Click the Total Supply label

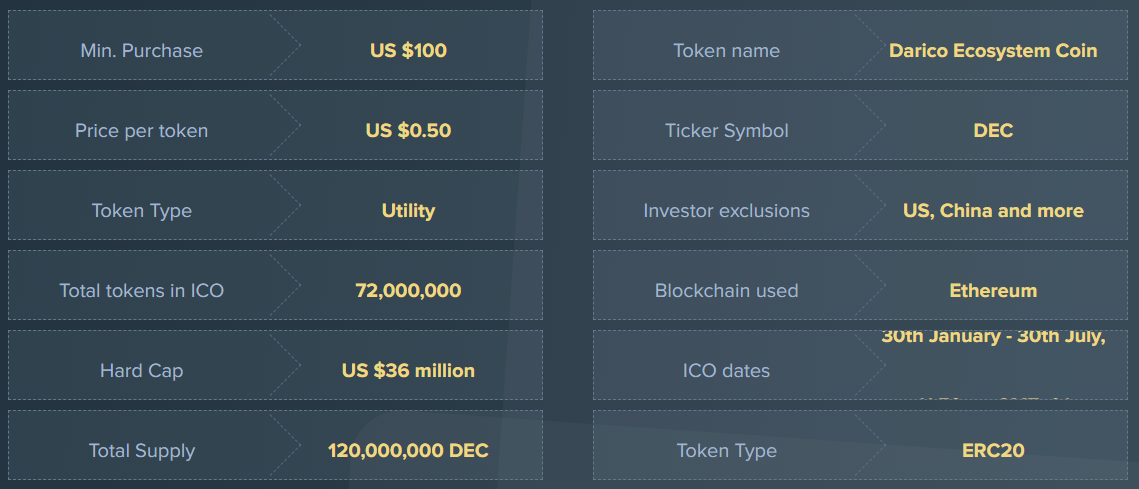(142, 450)
